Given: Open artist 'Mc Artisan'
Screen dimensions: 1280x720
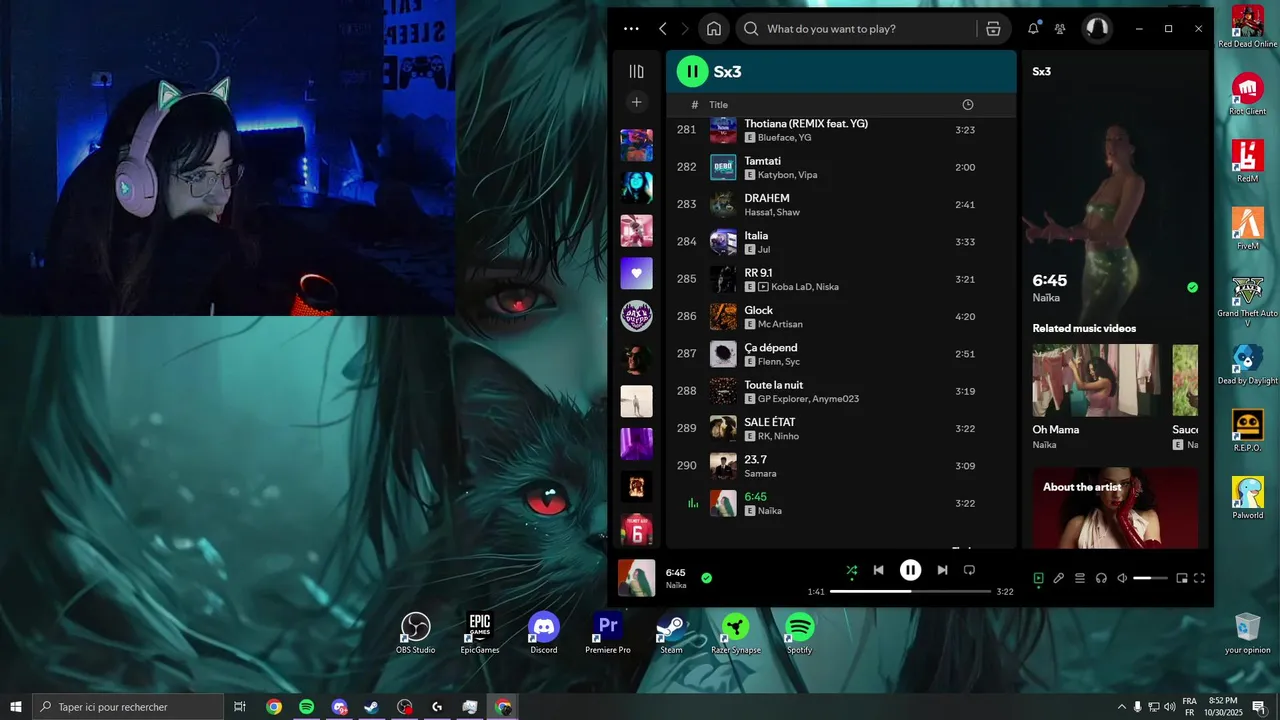Looking at the screenshot, I should (780, 324).
